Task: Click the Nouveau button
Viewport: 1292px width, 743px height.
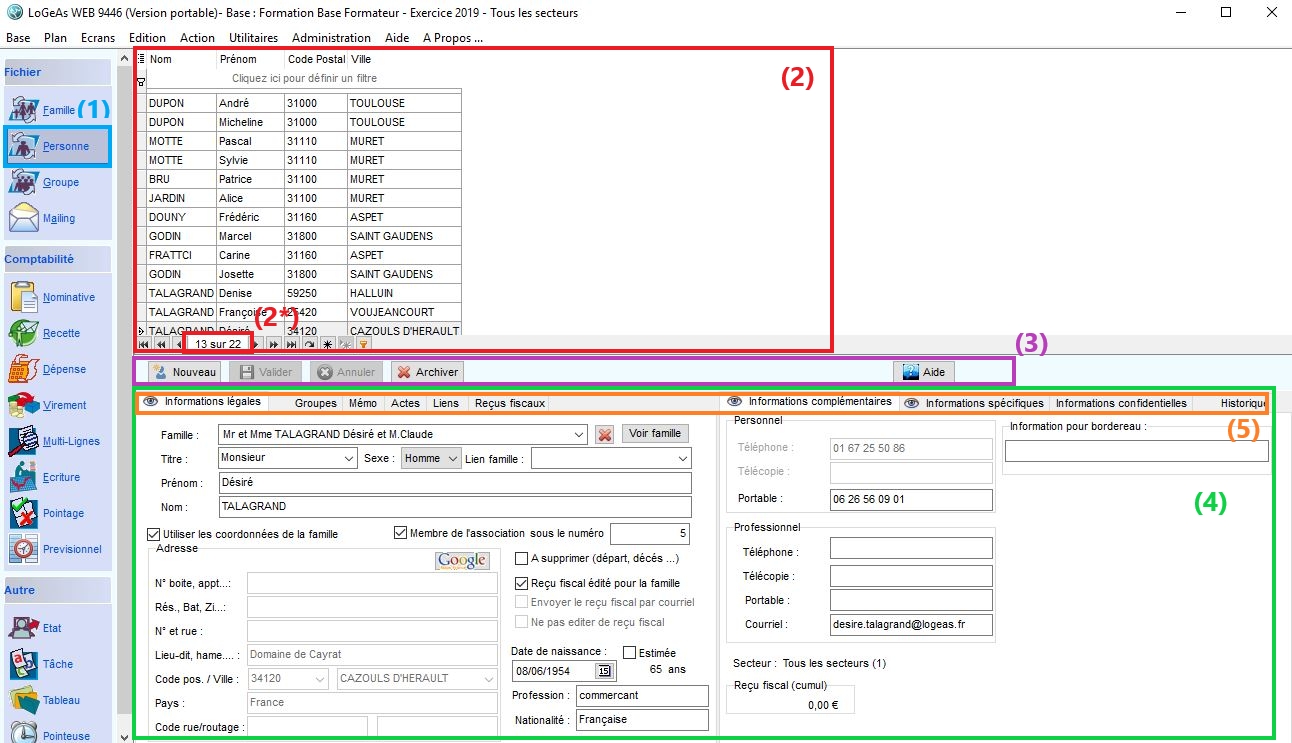Action: [184, 372]
